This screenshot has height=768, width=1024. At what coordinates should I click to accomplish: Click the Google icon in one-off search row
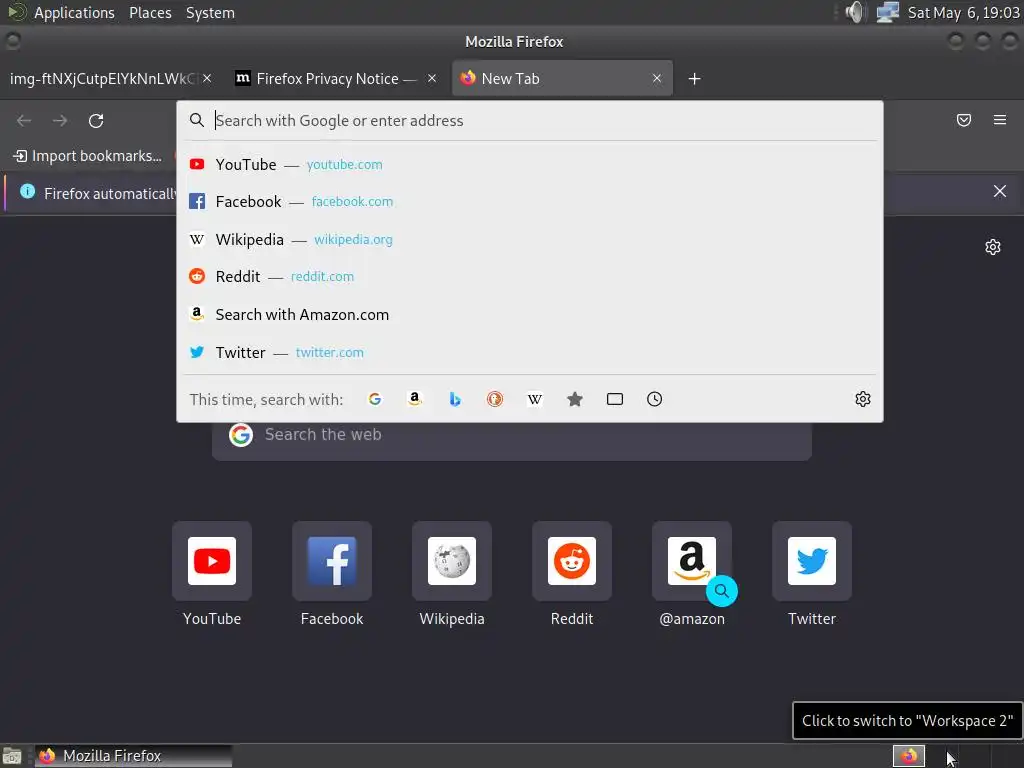[375, 399]
